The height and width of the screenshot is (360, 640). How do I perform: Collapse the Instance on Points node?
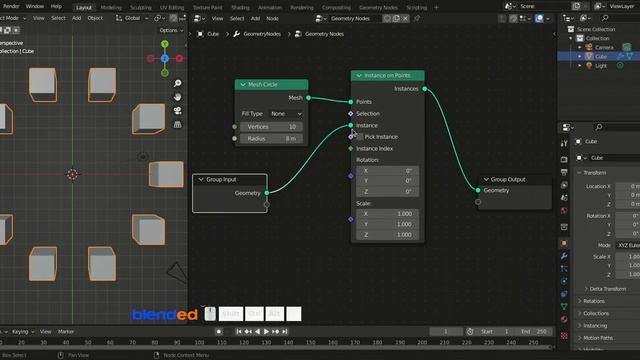(x=359, y=76)
